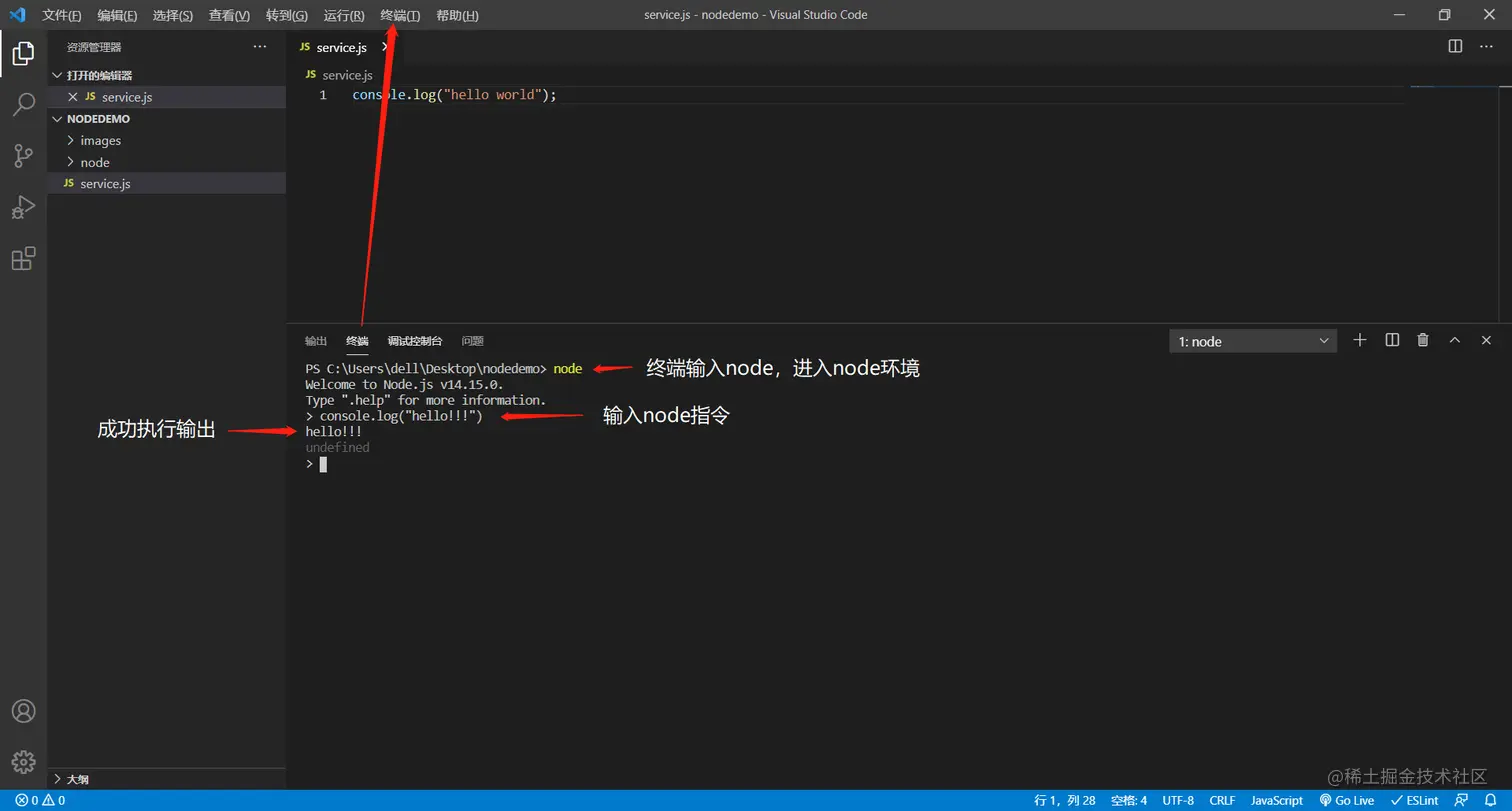Click the terminal prompt cursor
The width and height of the screenshot is (1512, 811).
(x=323, y=464)
